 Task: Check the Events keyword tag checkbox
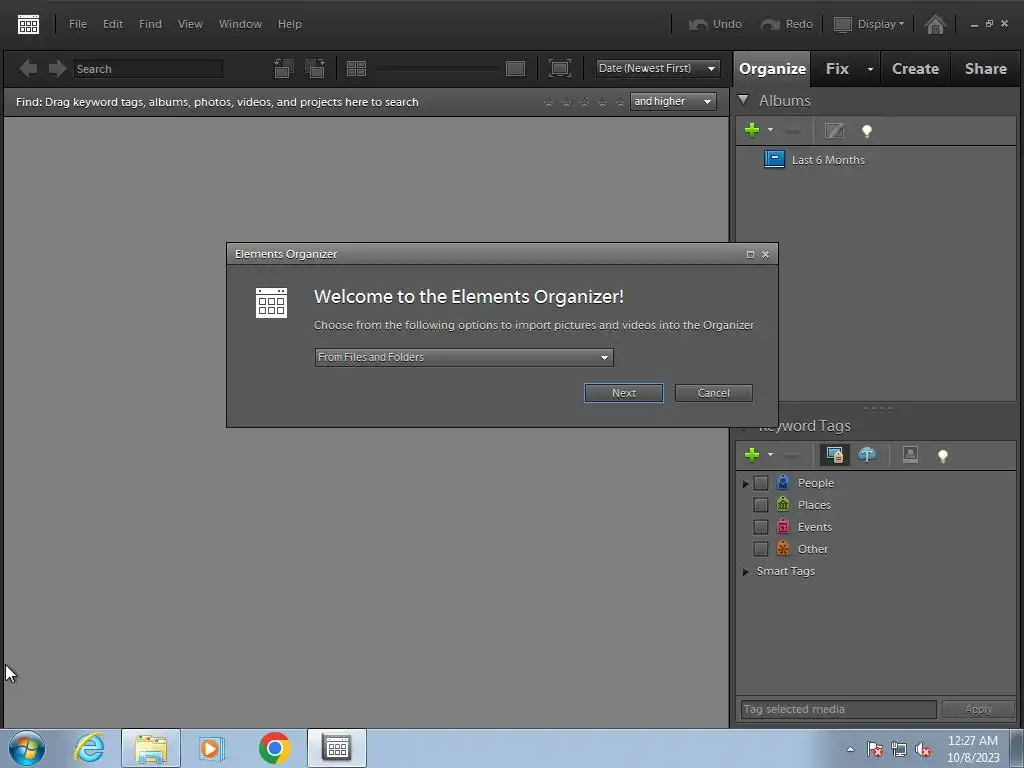click(x=761, y=527)
